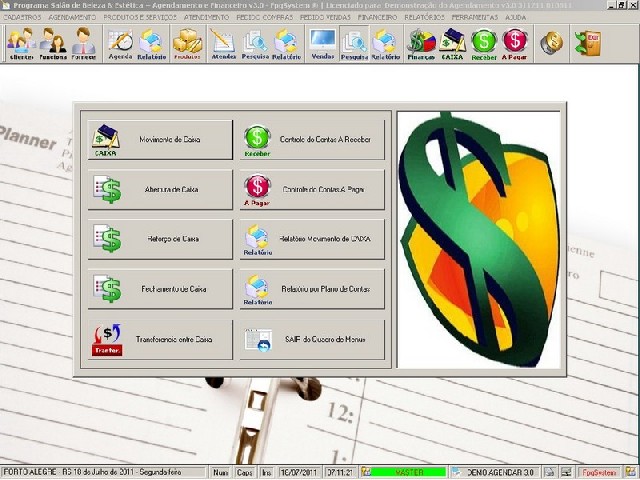The height and width of the screenshot is (480, 640).
Task: Click the 16/07/2011 date field
Action: [x=299, y=472]
